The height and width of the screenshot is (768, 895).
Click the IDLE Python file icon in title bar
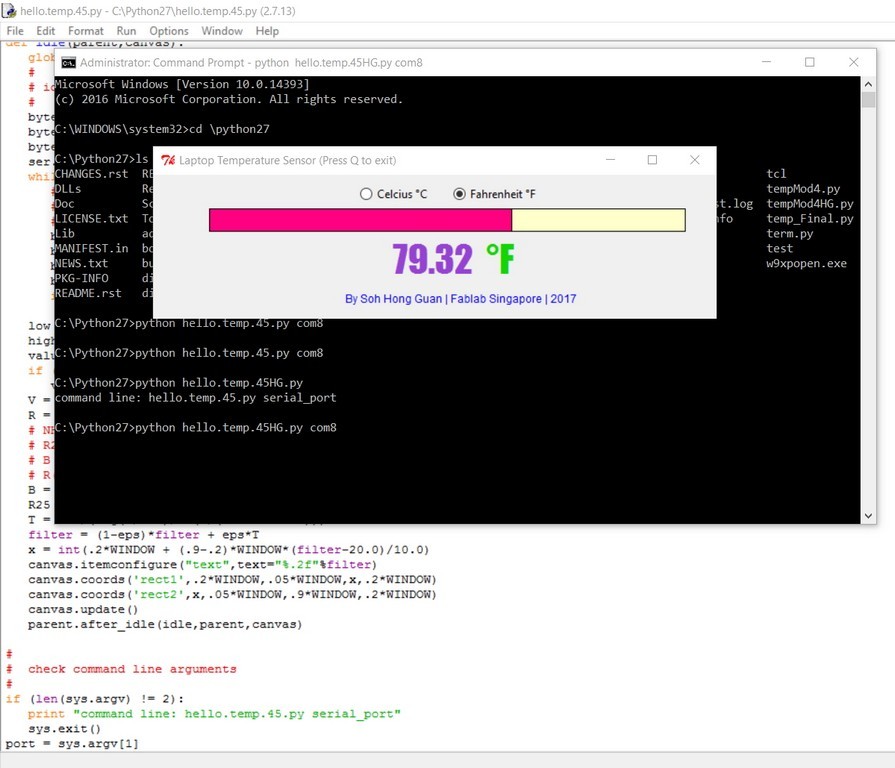pyautogui.click(x=9, y=11)
